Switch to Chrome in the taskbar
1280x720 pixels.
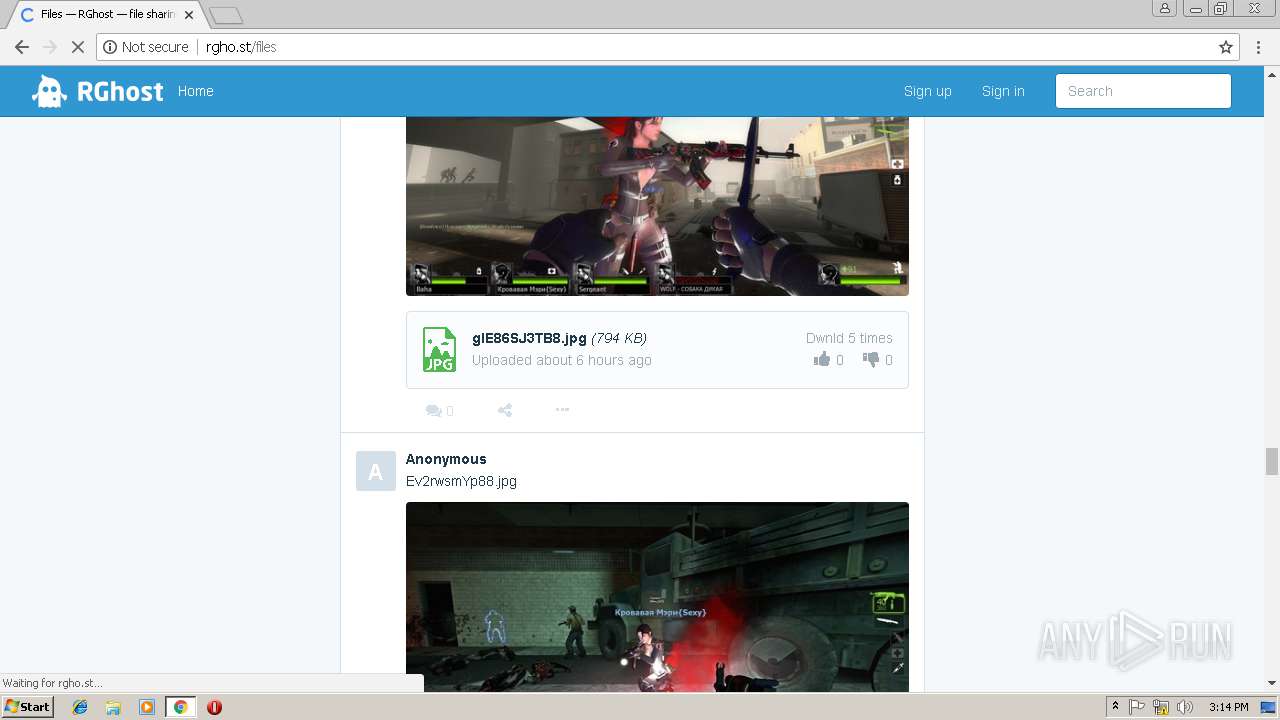tap(180, 707)
